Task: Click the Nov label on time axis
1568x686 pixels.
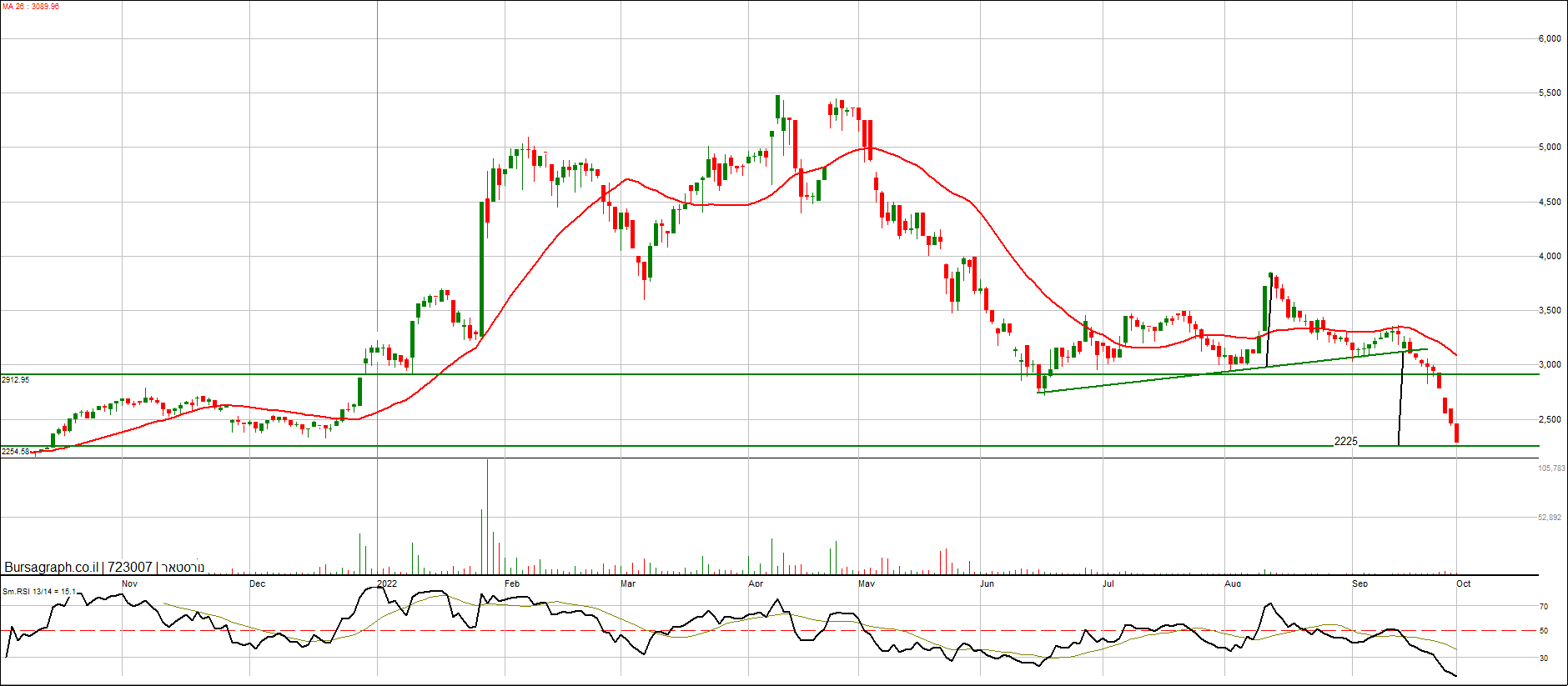Action: 129,583
